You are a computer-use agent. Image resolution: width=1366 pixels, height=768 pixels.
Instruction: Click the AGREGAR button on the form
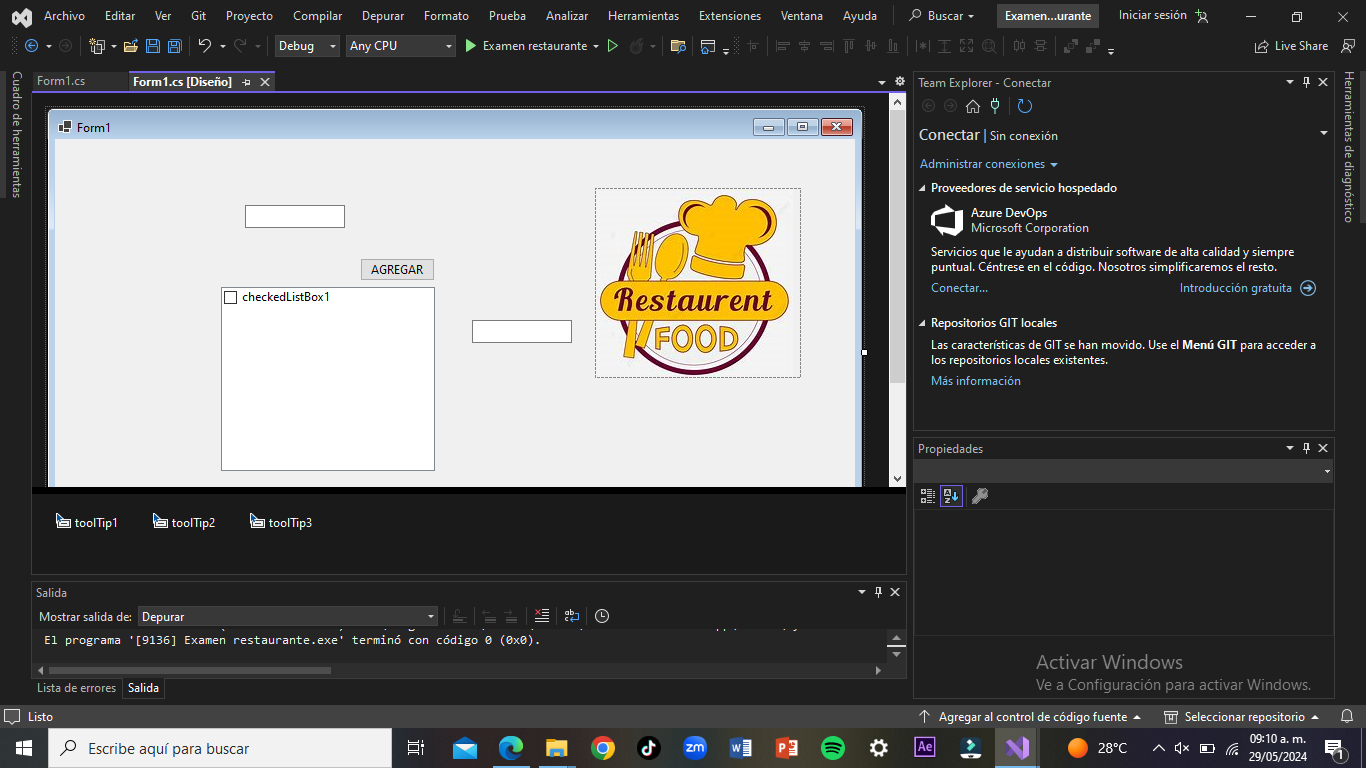(x=397, y=269)
